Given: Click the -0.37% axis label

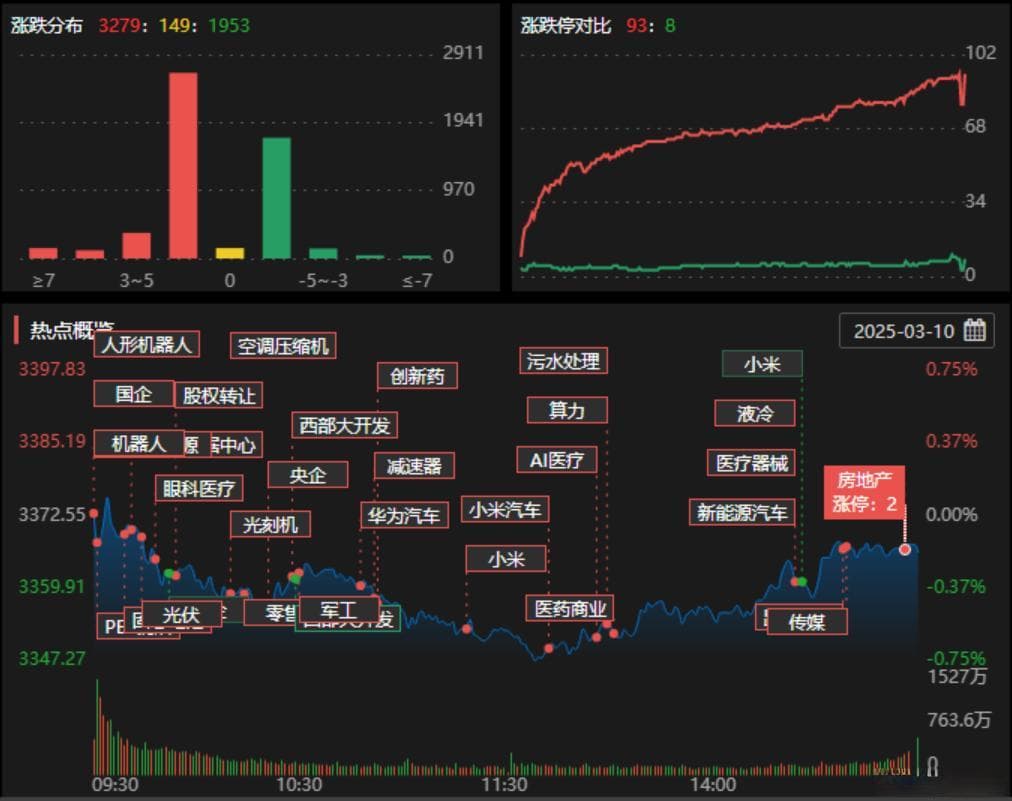Looking at the screenshot, I should 956,587.
